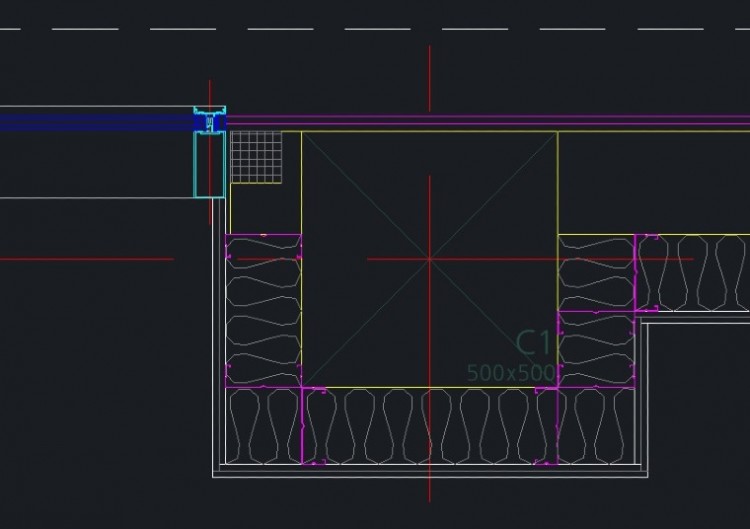The image size is (750, 529).
Task: Select the long magenta line above the column
Action: 480,118
